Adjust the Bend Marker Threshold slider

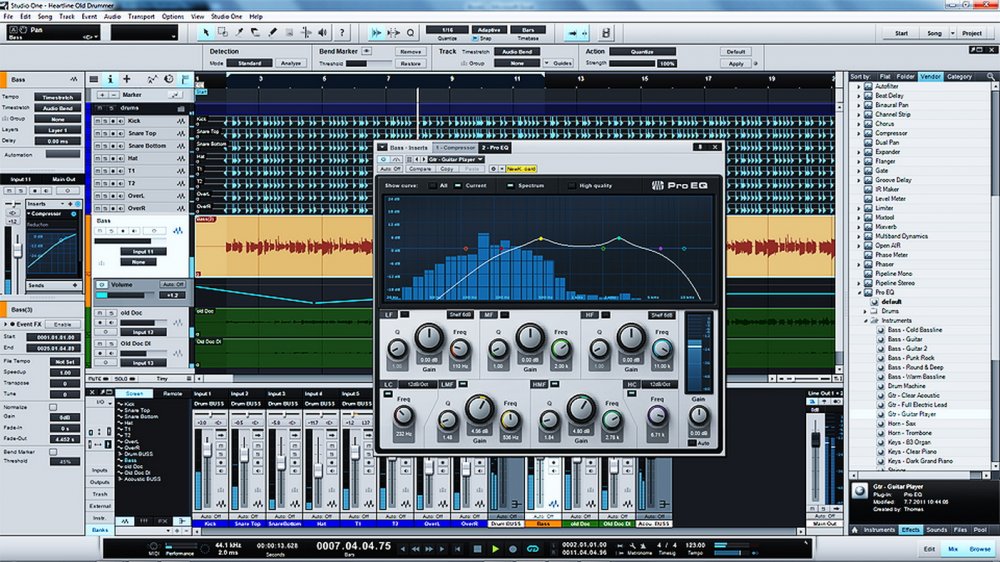[369, 64]
